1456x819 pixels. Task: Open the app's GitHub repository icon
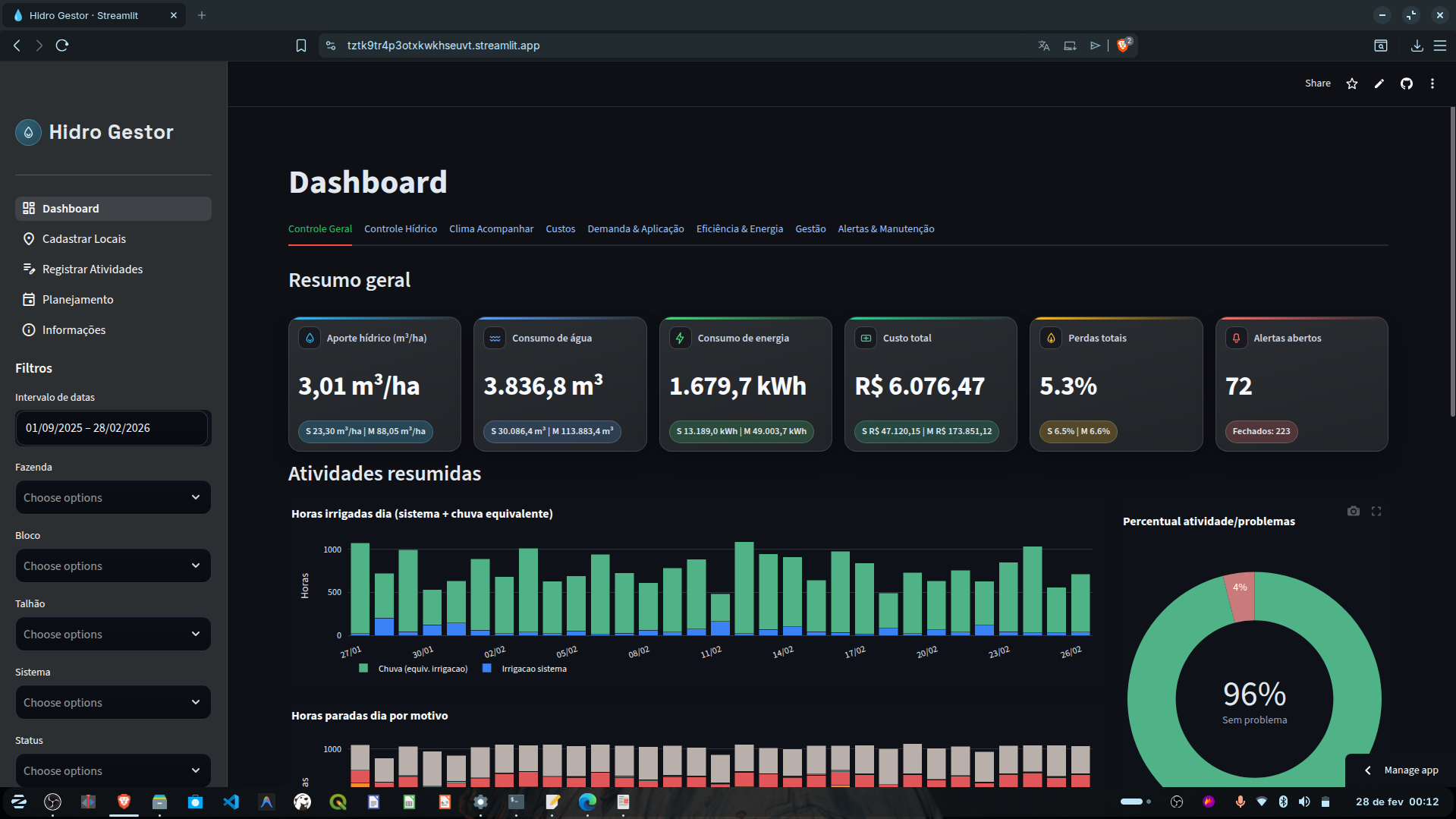click(1407, 83)
